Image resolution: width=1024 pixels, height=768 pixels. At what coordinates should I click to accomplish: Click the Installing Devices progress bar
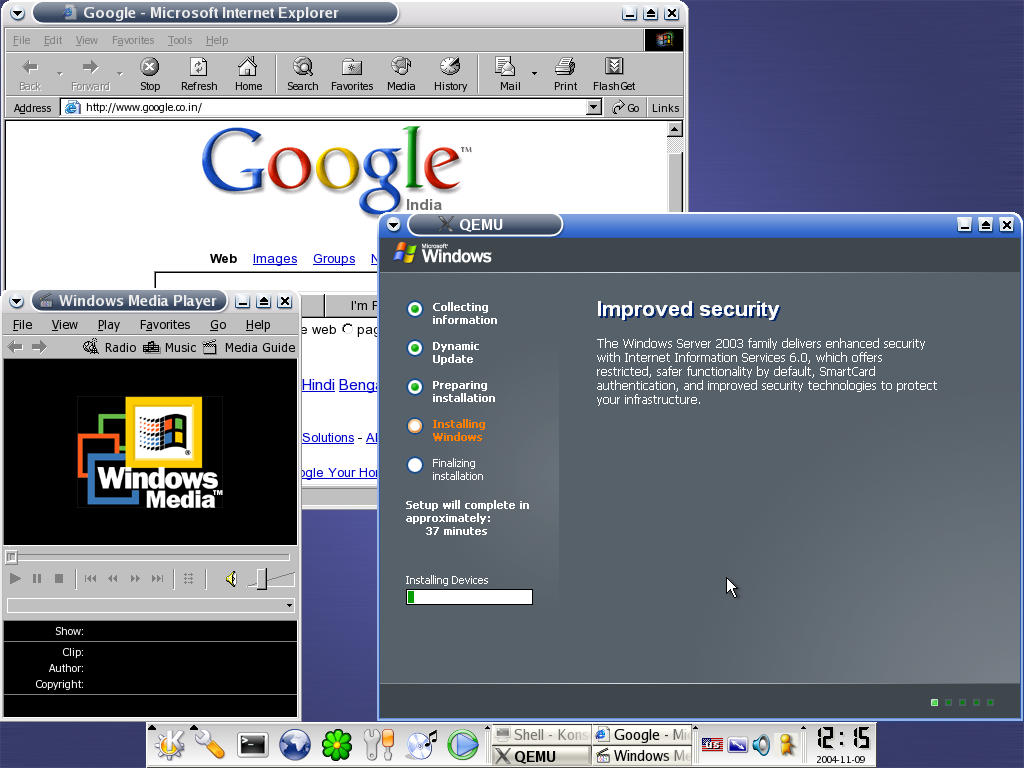pyautogui.click(x=469, y=597)
